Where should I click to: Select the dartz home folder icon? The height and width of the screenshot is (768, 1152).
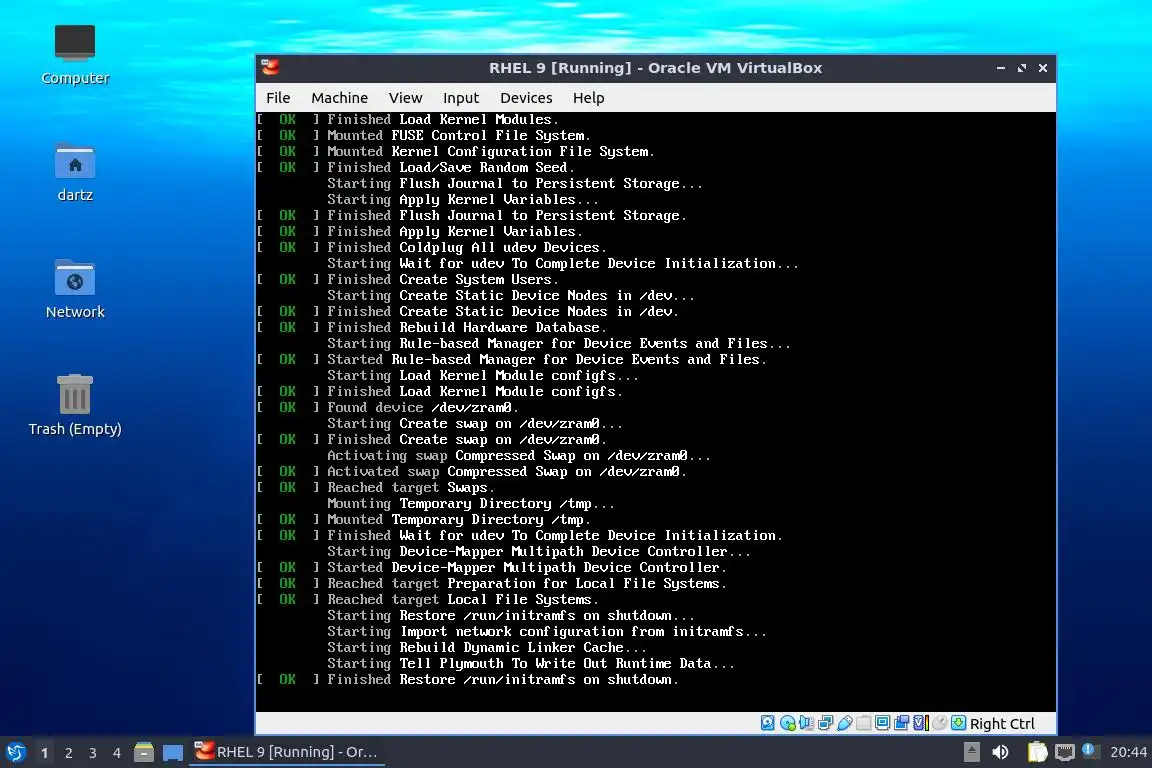pos(75,173)
